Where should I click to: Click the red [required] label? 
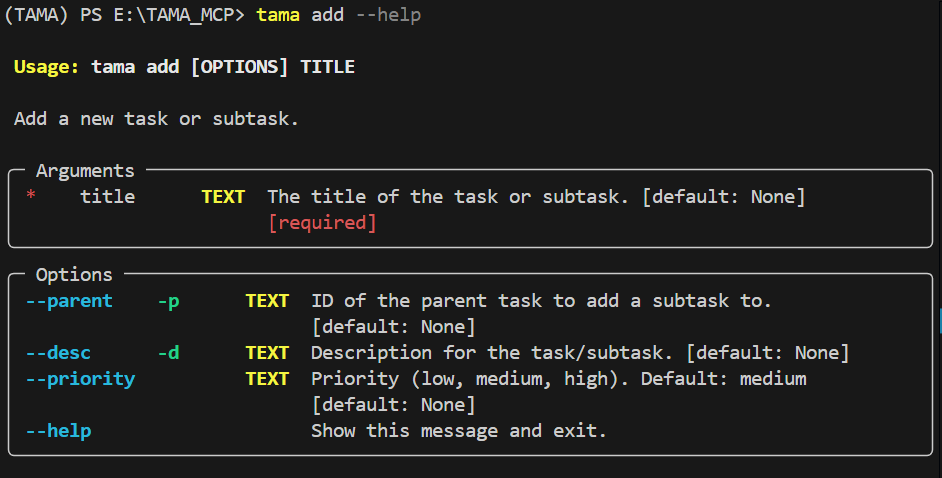point(323,223)
